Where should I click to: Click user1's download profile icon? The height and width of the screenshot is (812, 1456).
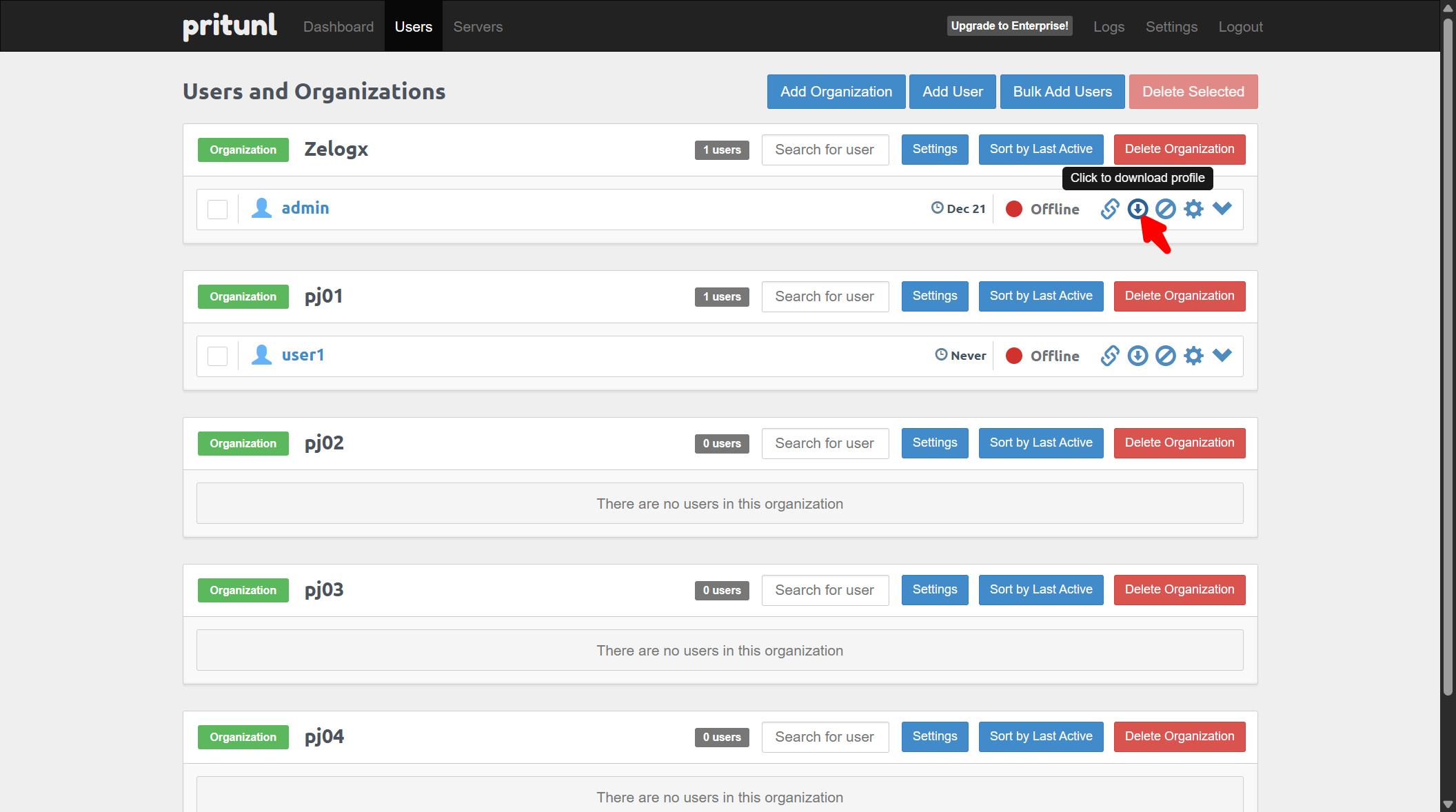pyautogui.click(x=1137, y=356)
